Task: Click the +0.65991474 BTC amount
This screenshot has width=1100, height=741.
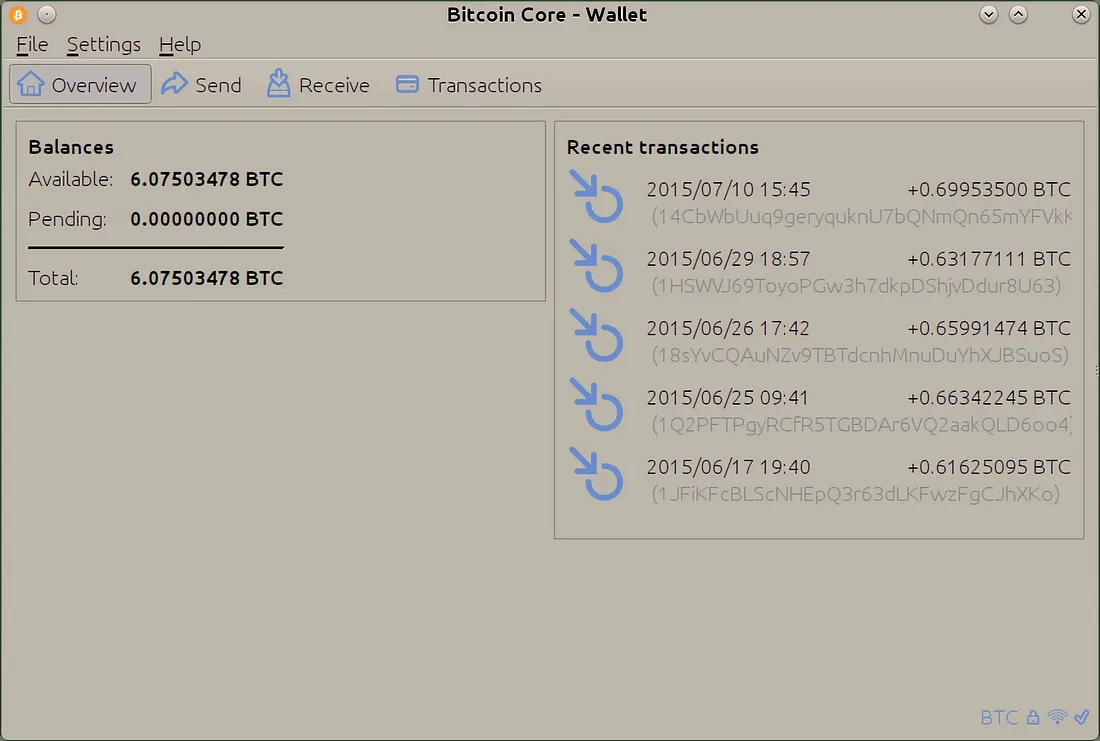Action: pos(989,328)
